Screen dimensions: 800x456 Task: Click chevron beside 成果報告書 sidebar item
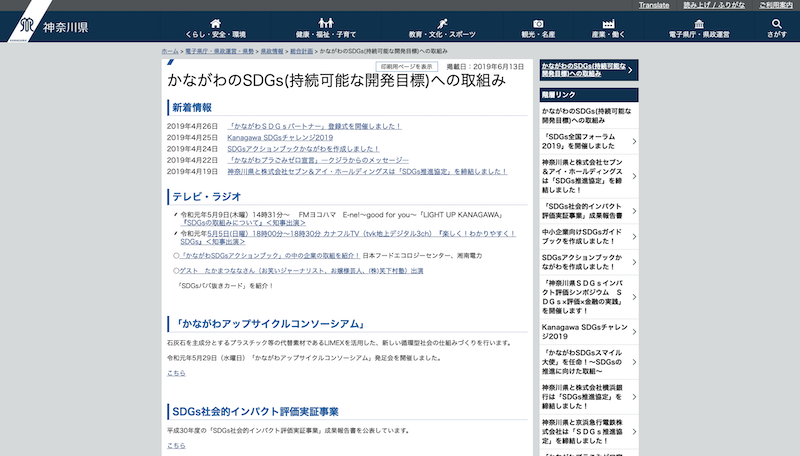[x=634, y=211]
